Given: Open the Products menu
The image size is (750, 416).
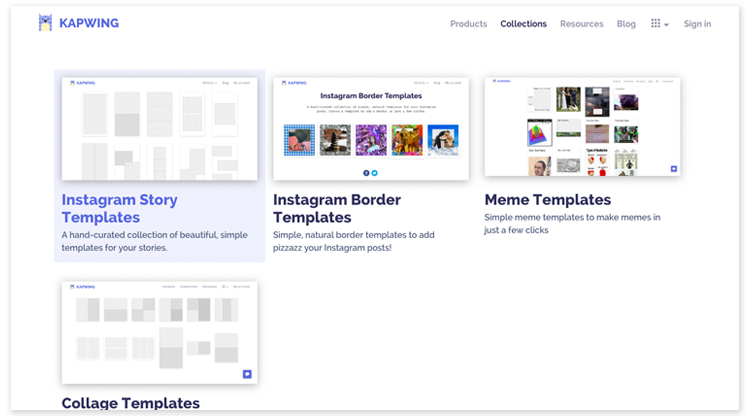Looking at the screenshot, I should pyautogui.click(x=468, y=24).
